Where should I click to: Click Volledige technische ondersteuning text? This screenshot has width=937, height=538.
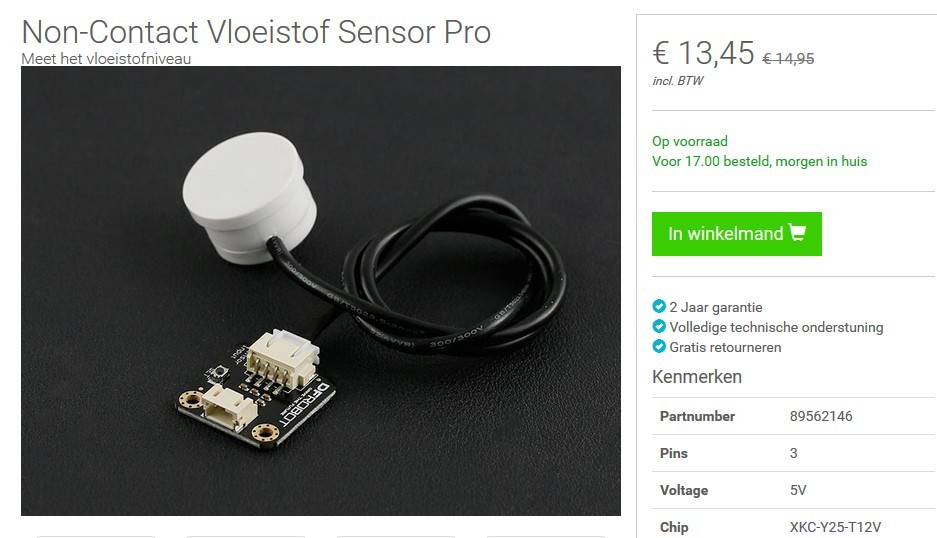(x=776, y=327)
